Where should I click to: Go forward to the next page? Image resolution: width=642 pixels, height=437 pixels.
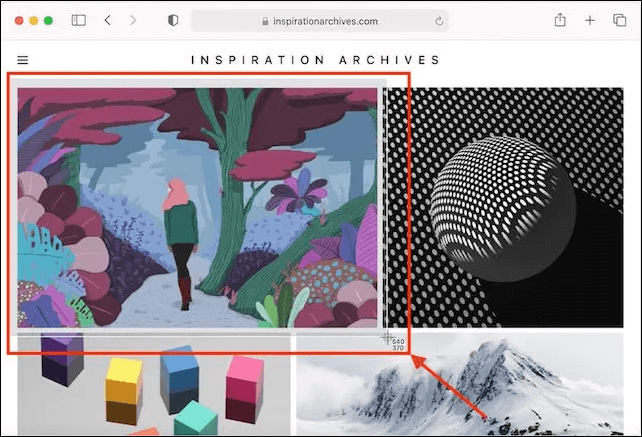tap(133, 20)
